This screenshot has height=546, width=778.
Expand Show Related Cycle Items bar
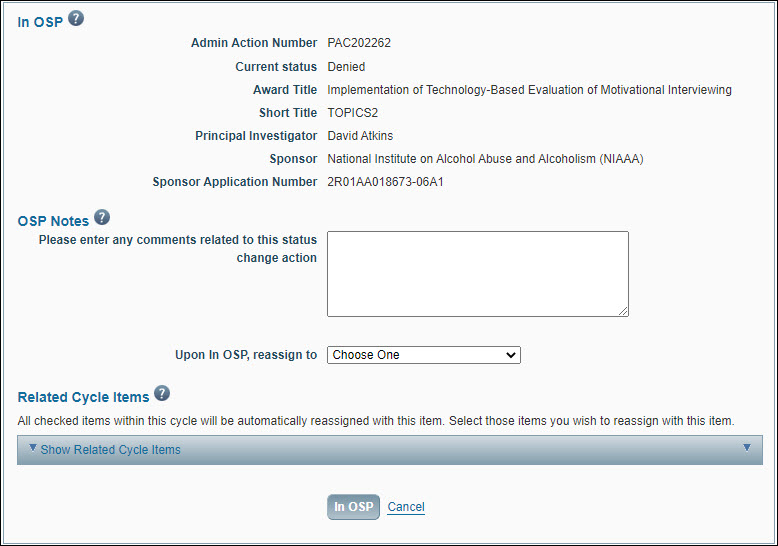click(389, 450)
